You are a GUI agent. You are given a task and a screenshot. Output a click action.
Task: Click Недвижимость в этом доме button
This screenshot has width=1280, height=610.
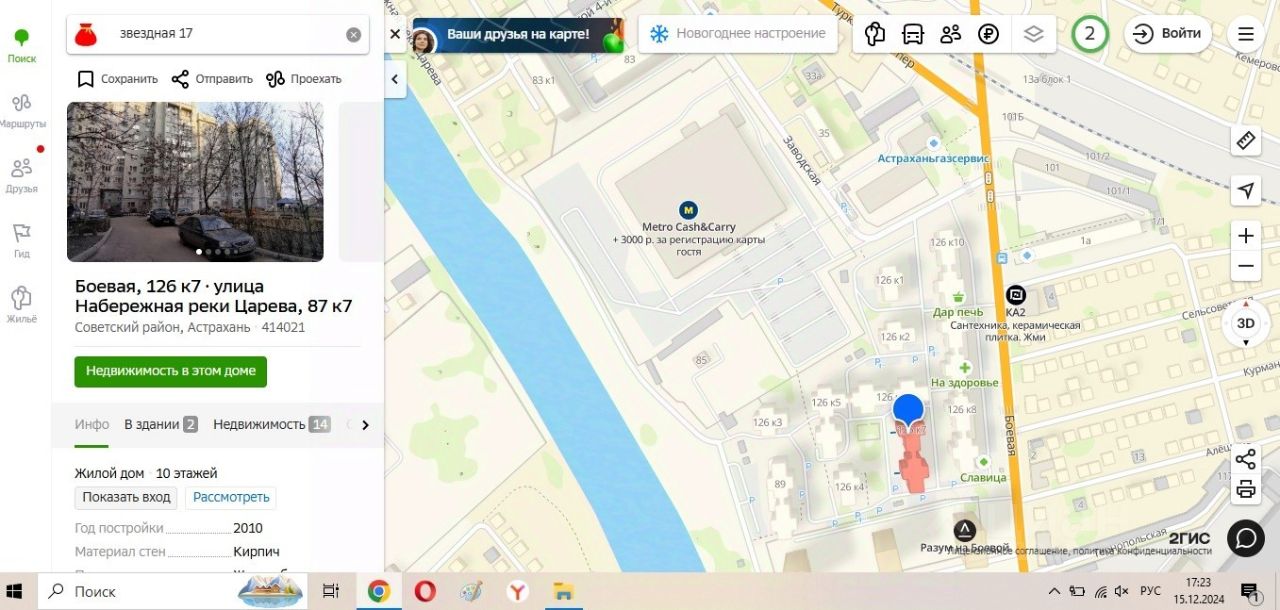170,371
